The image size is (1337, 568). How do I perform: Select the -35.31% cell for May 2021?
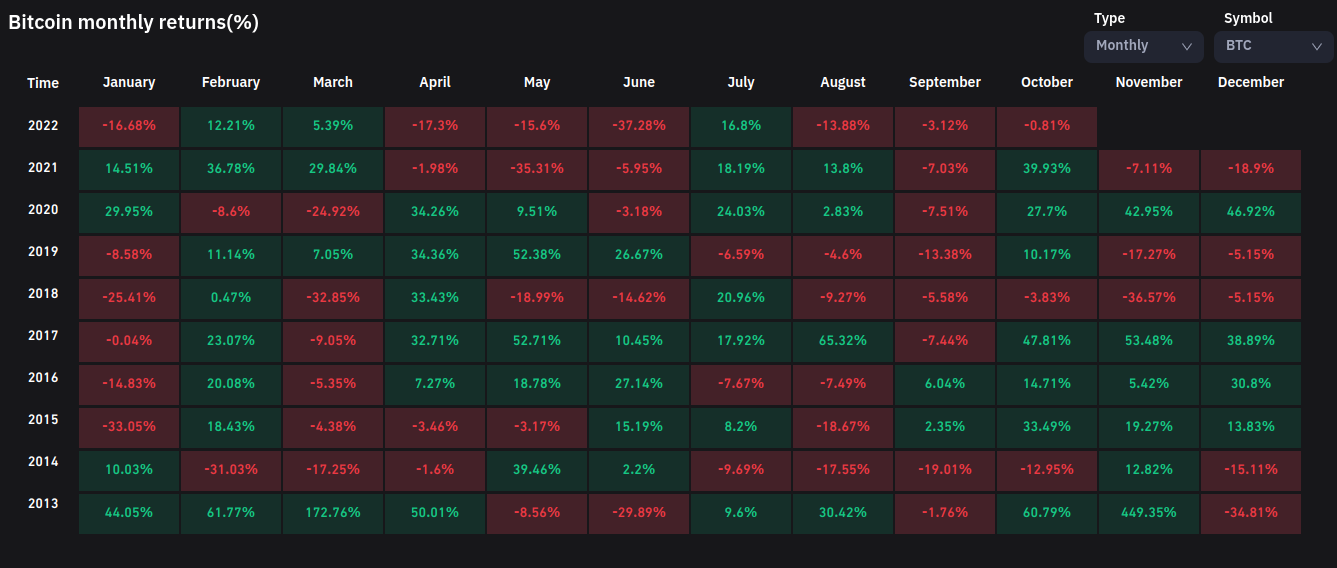tap(537, 170)
